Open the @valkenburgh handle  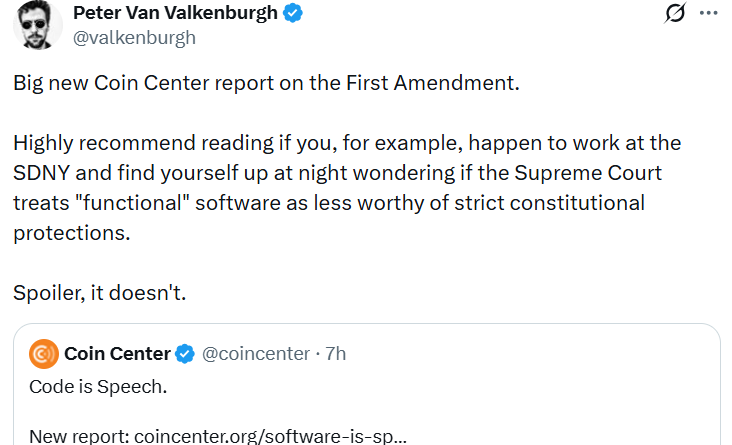pos(135,38)
